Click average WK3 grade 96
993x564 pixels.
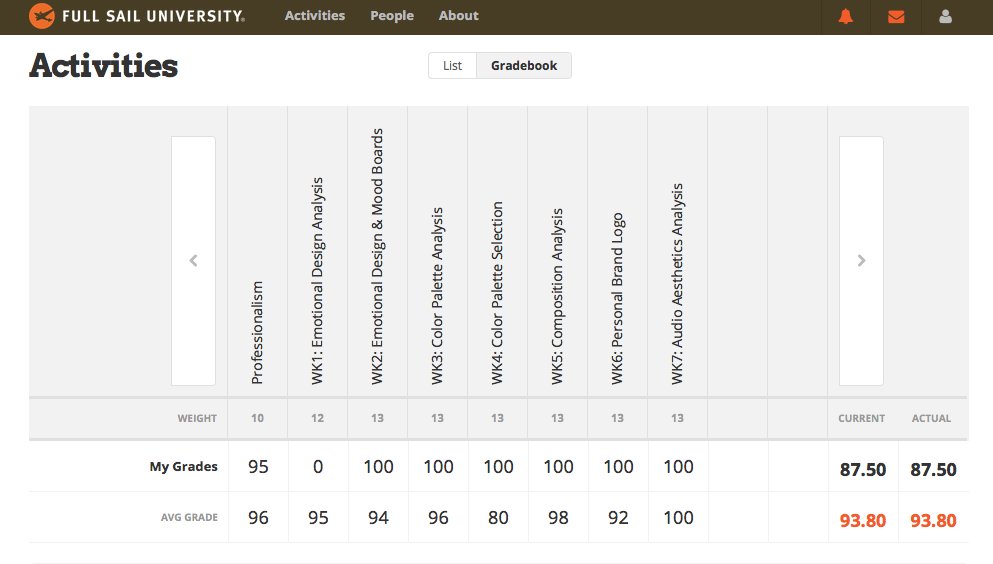(x=438, y=518)
